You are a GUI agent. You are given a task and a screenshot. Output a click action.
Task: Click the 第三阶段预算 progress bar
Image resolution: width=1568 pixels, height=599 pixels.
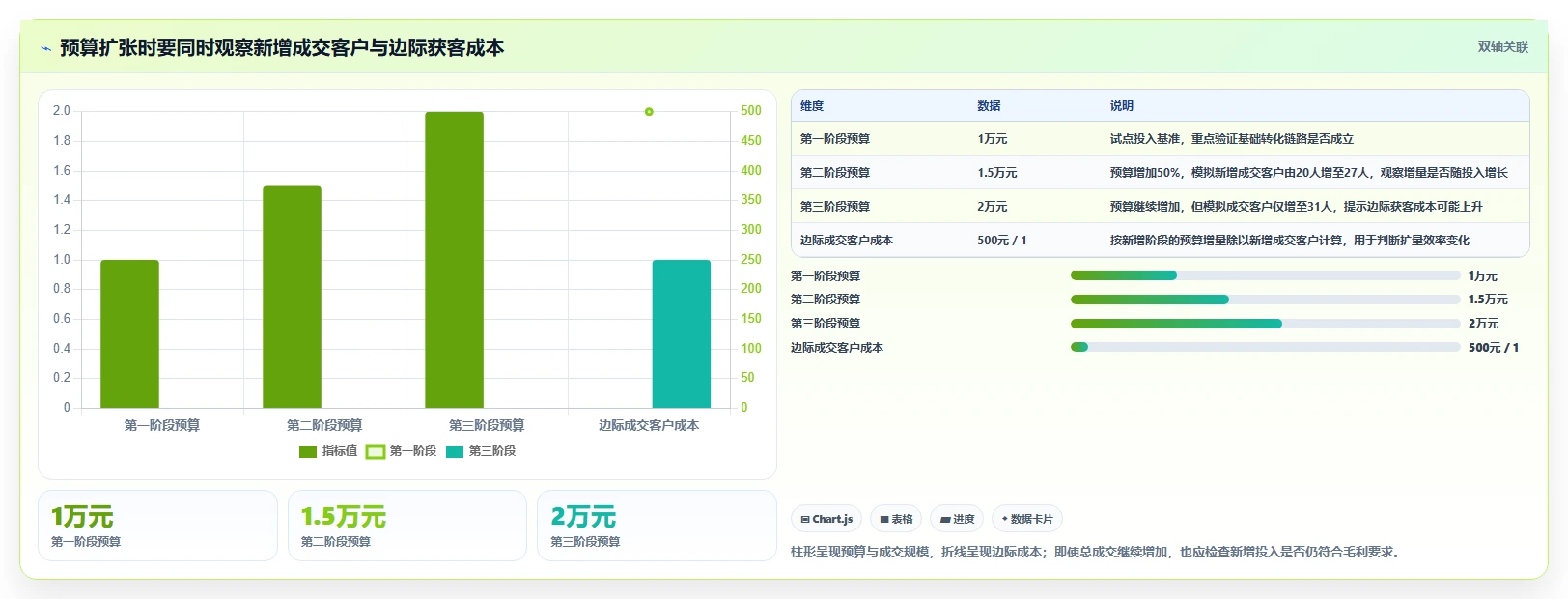coord(1265,324)
